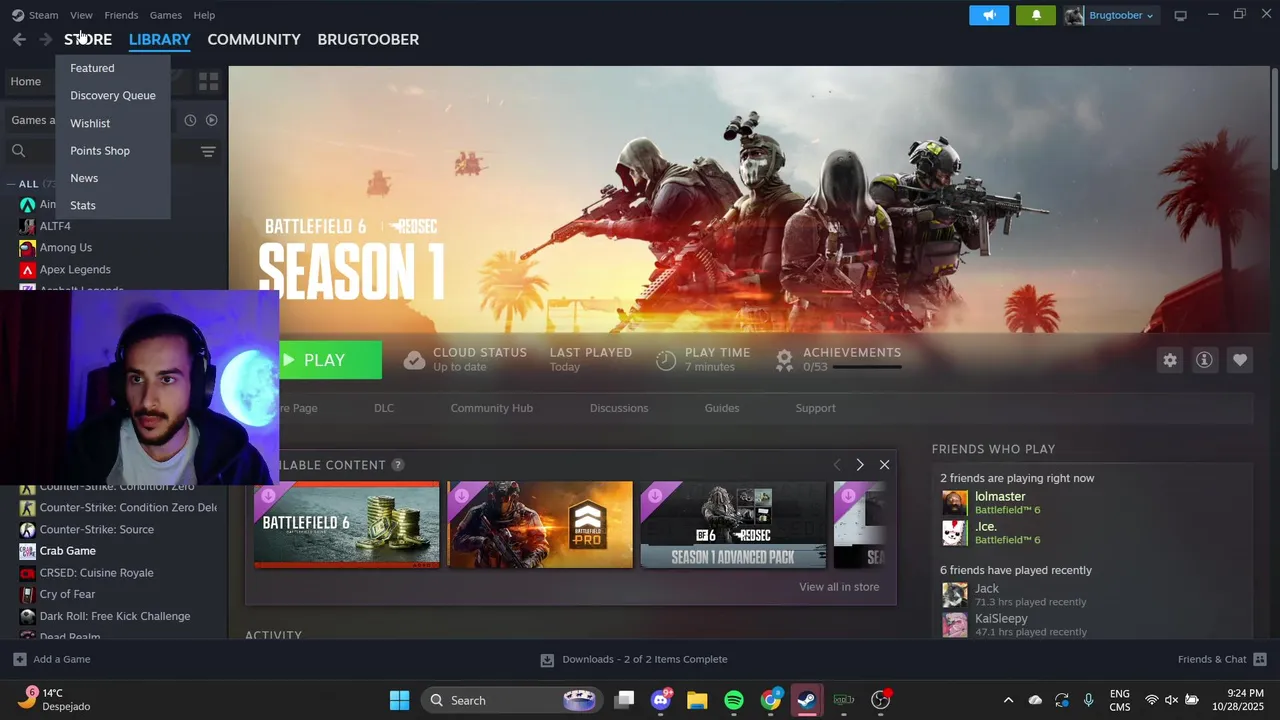Click the library search magnifier icon
This screenshot has height=720, width=1280.
tap(18, 151)
